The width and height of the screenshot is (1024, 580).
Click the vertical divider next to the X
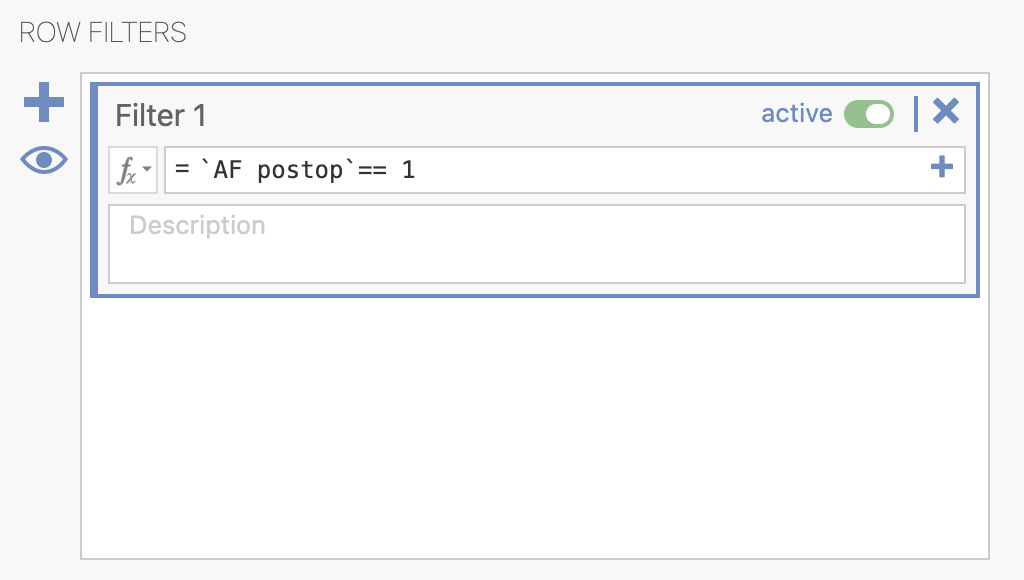916,114
